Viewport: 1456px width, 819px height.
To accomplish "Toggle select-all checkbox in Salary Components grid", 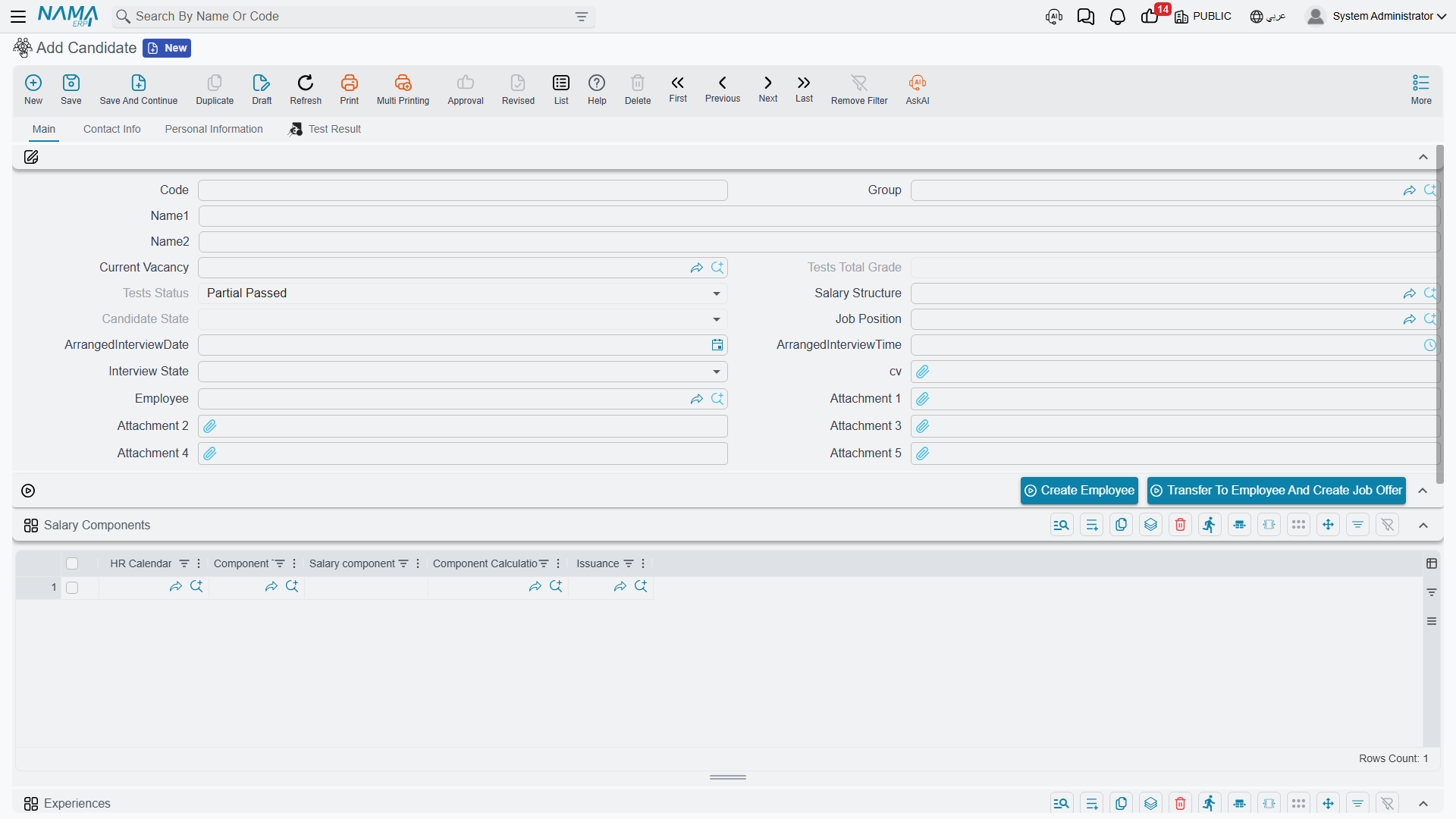I will (72, 563).
